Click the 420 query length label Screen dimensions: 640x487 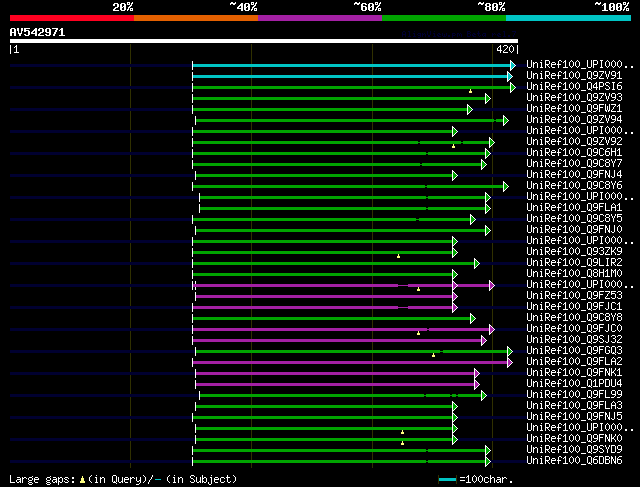tap(505, 49)
